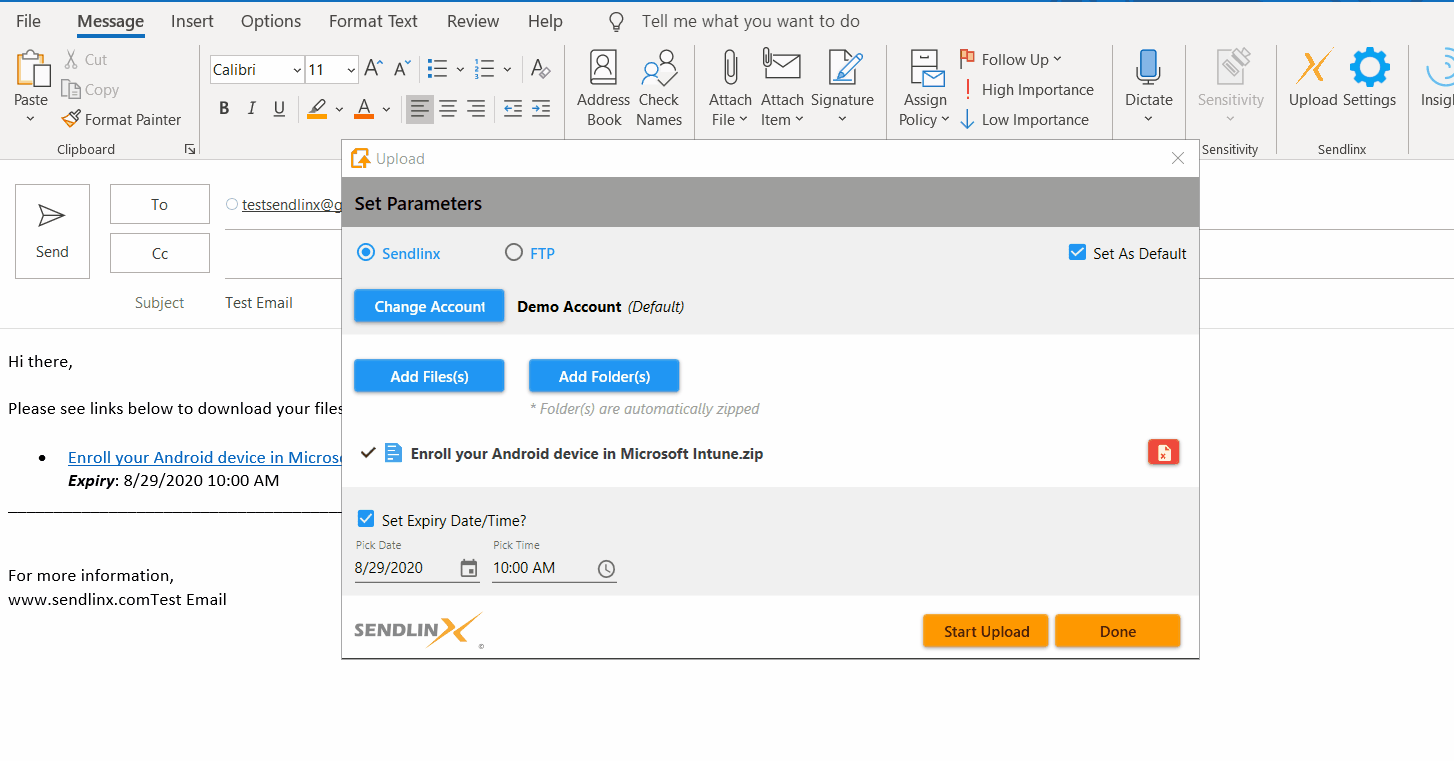Screen dimensions: 1454x761
Task: Open the Help tab
Action: (x=545, y=21)
